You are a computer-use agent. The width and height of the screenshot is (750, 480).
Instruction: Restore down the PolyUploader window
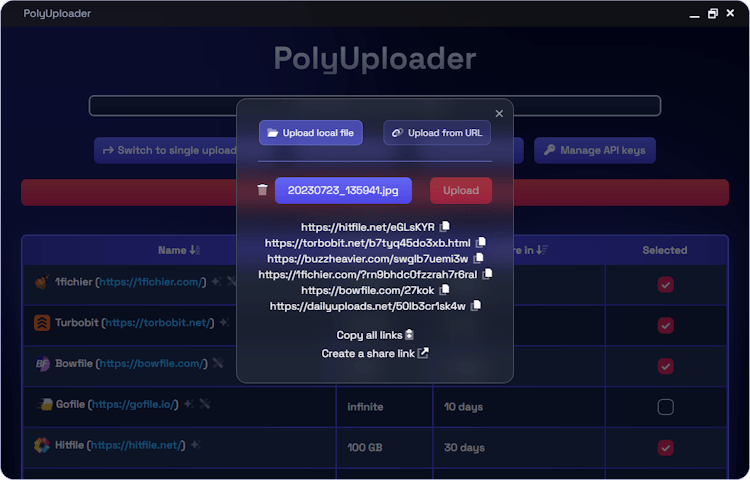pos(713,13)
